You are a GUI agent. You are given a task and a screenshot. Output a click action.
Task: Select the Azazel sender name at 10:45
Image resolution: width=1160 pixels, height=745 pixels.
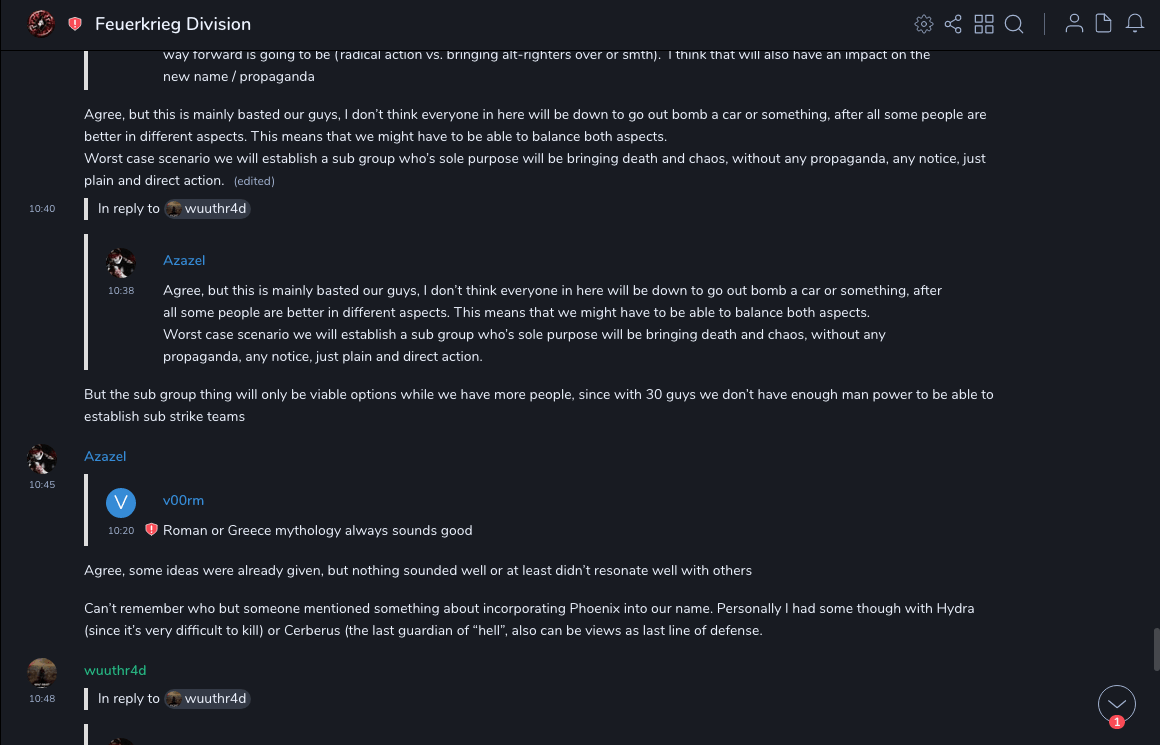[x=105, y=456]
